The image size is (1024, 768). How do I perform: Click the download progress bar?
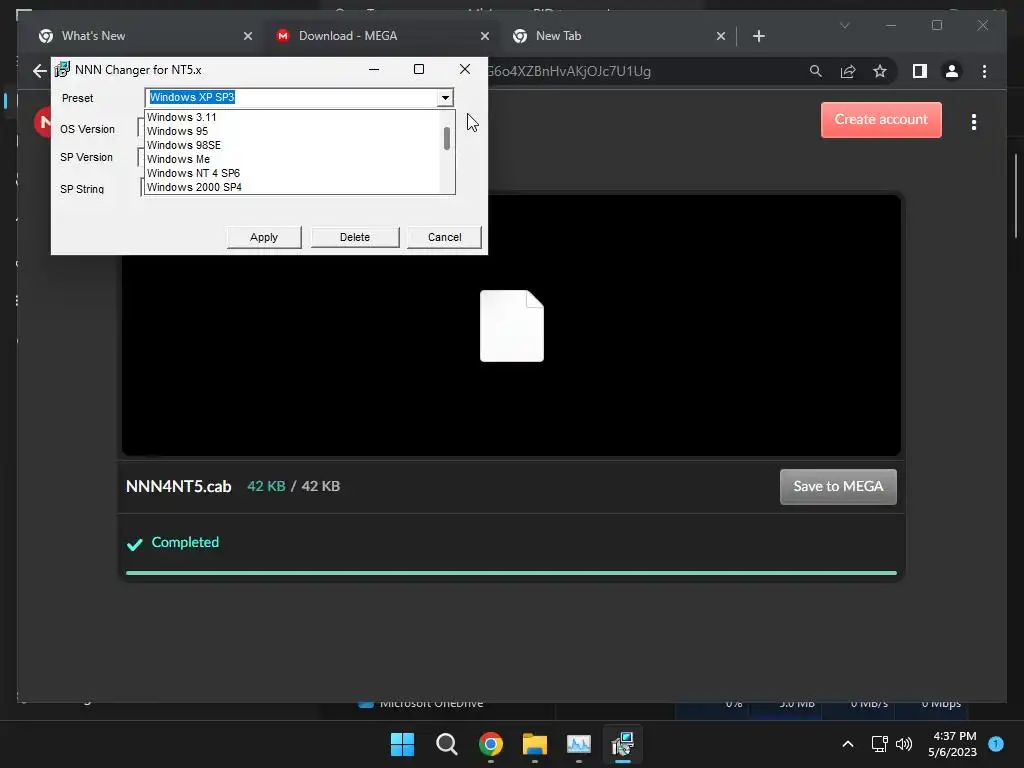(x=511, y=573)
